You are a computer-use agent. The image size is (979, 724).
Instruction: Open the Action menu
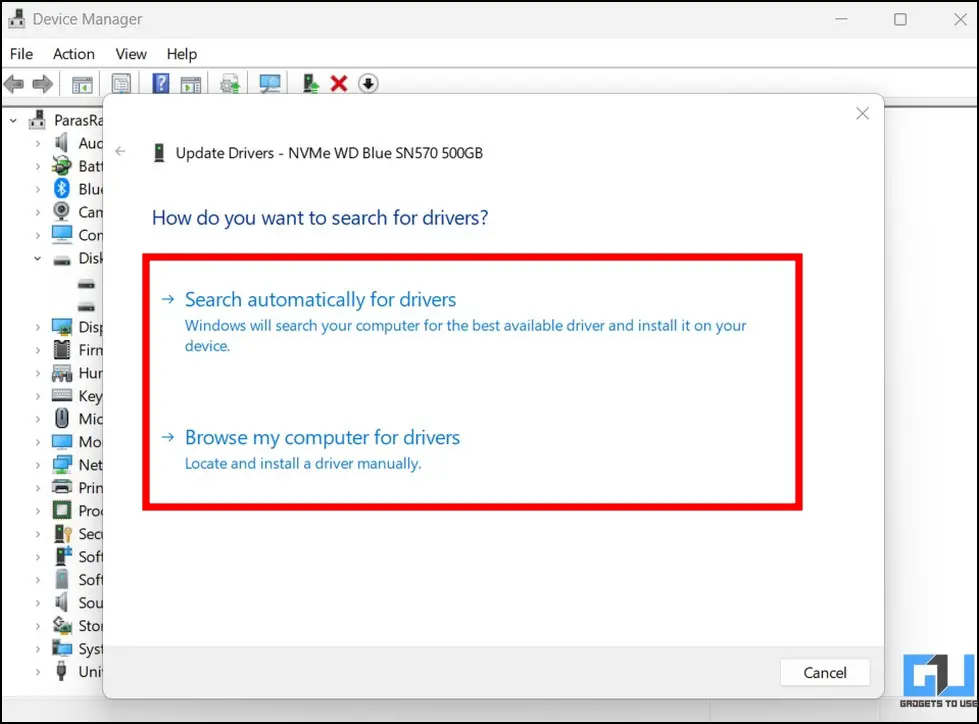pyautogui.click(x=74, y=54)
